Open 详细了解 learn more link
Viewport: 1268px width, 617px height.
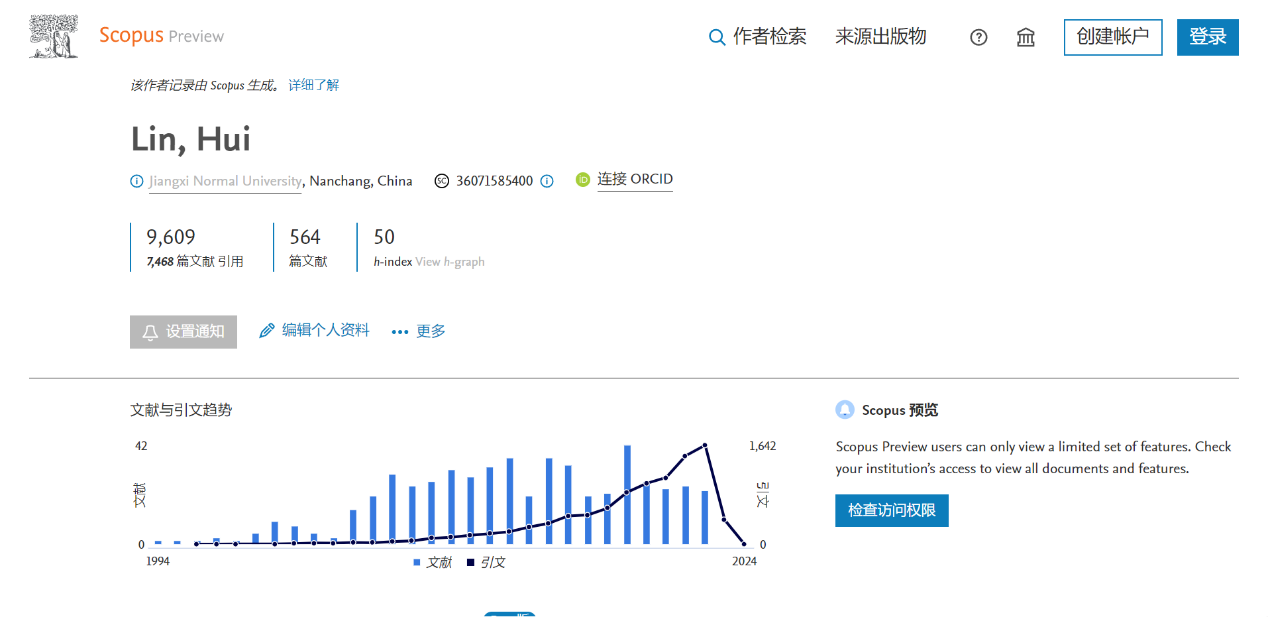[314, 85]
